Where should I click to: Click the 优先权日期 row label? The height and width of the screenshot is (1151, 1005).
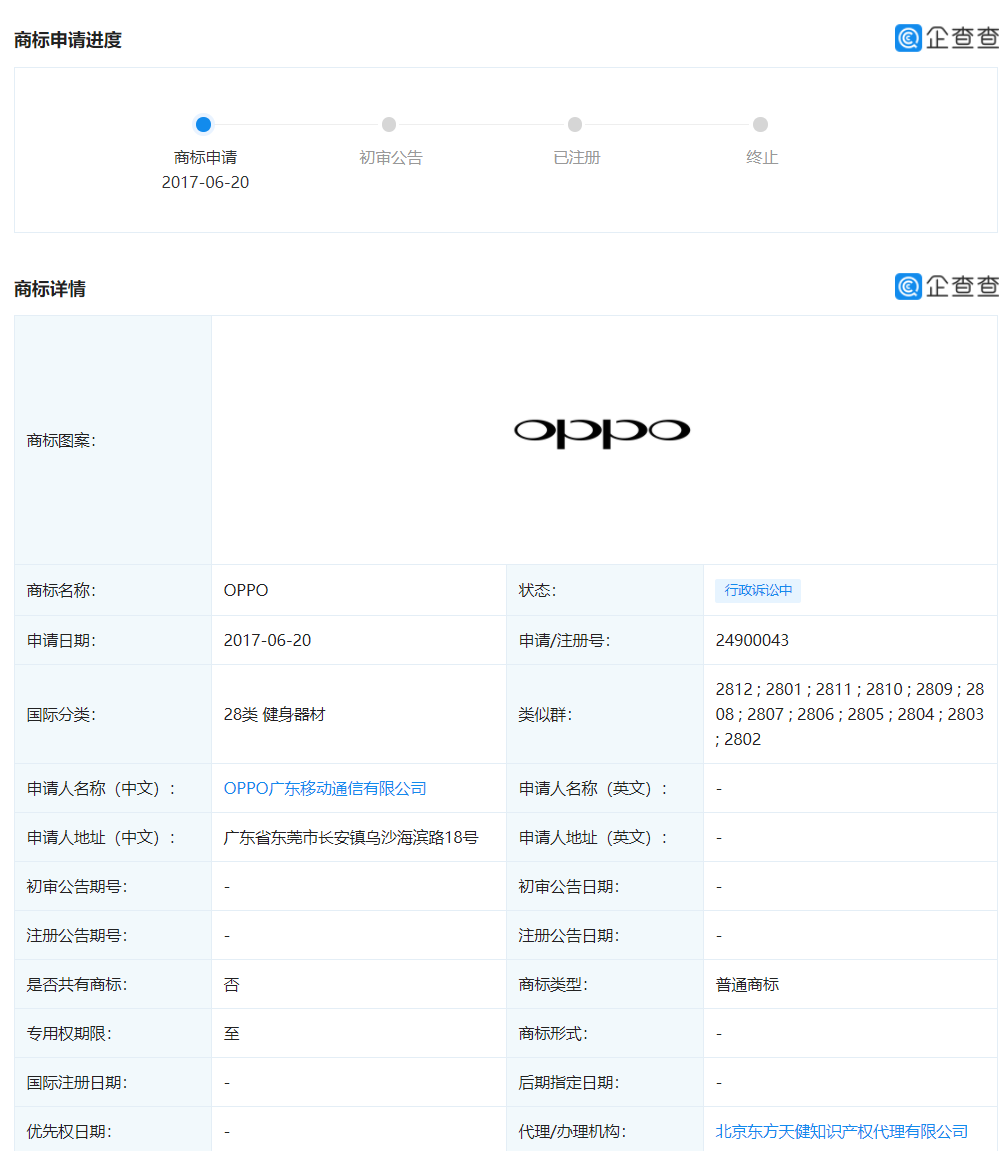click(x=69, y=1131)
